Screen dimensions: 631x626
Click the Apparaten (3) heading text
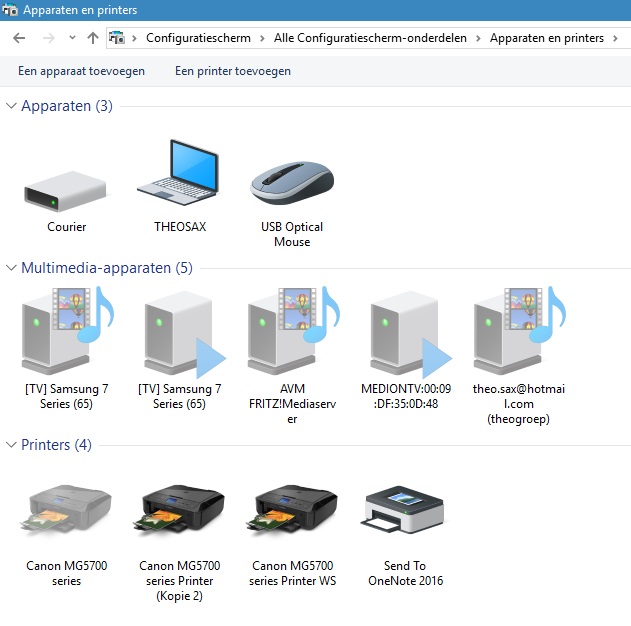point(67,106)
